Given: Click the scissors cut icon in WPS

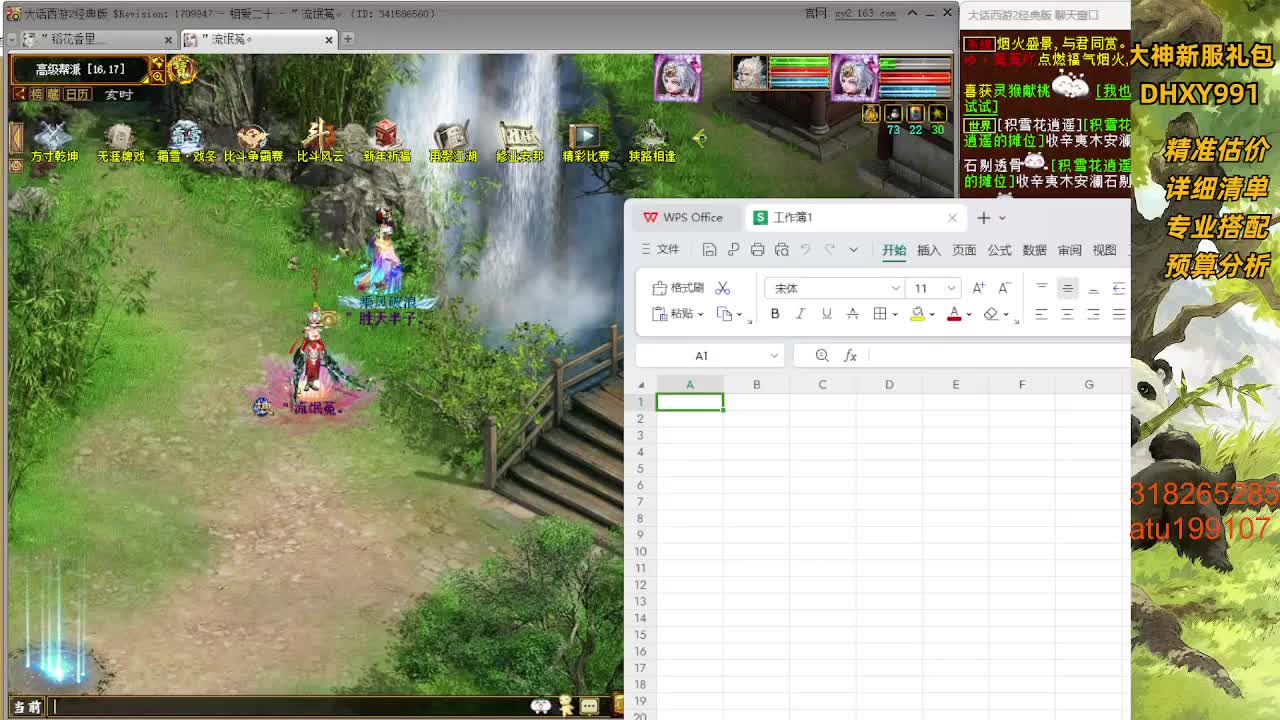Looking at the screenshot, I should pos(722,288).
